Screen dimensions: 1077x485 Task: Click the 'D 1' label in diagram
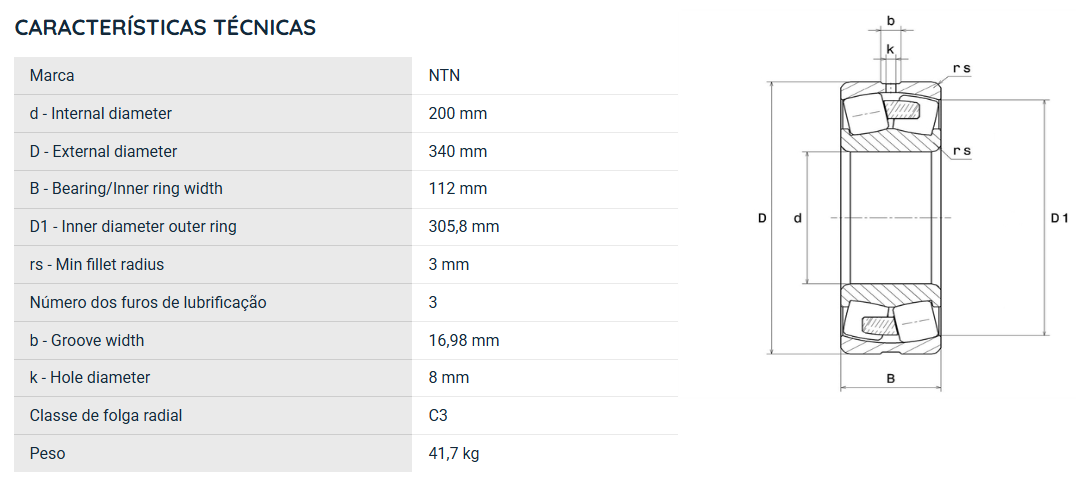coord(1059,218)
